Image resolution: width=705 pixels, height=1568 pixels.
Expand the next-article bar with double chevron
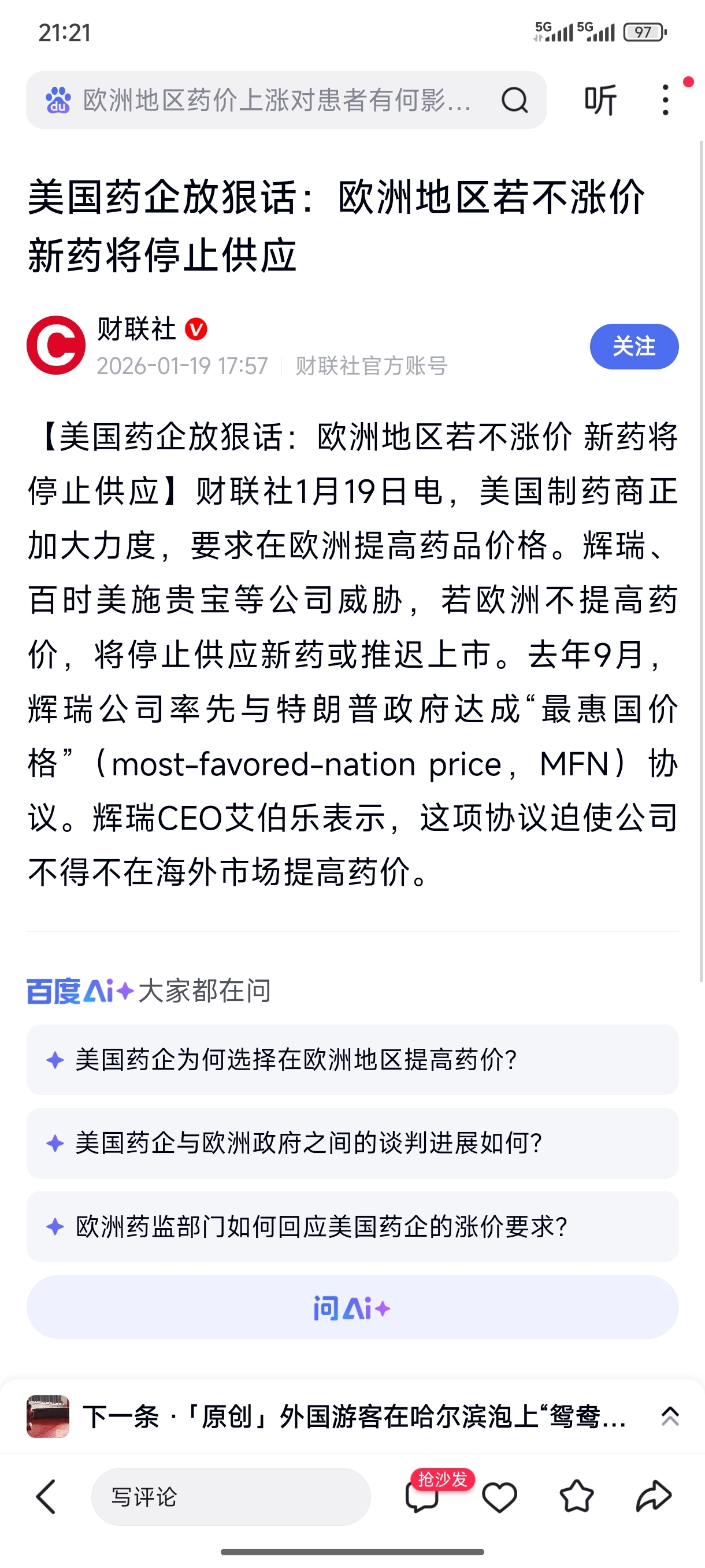[670, 1417]
